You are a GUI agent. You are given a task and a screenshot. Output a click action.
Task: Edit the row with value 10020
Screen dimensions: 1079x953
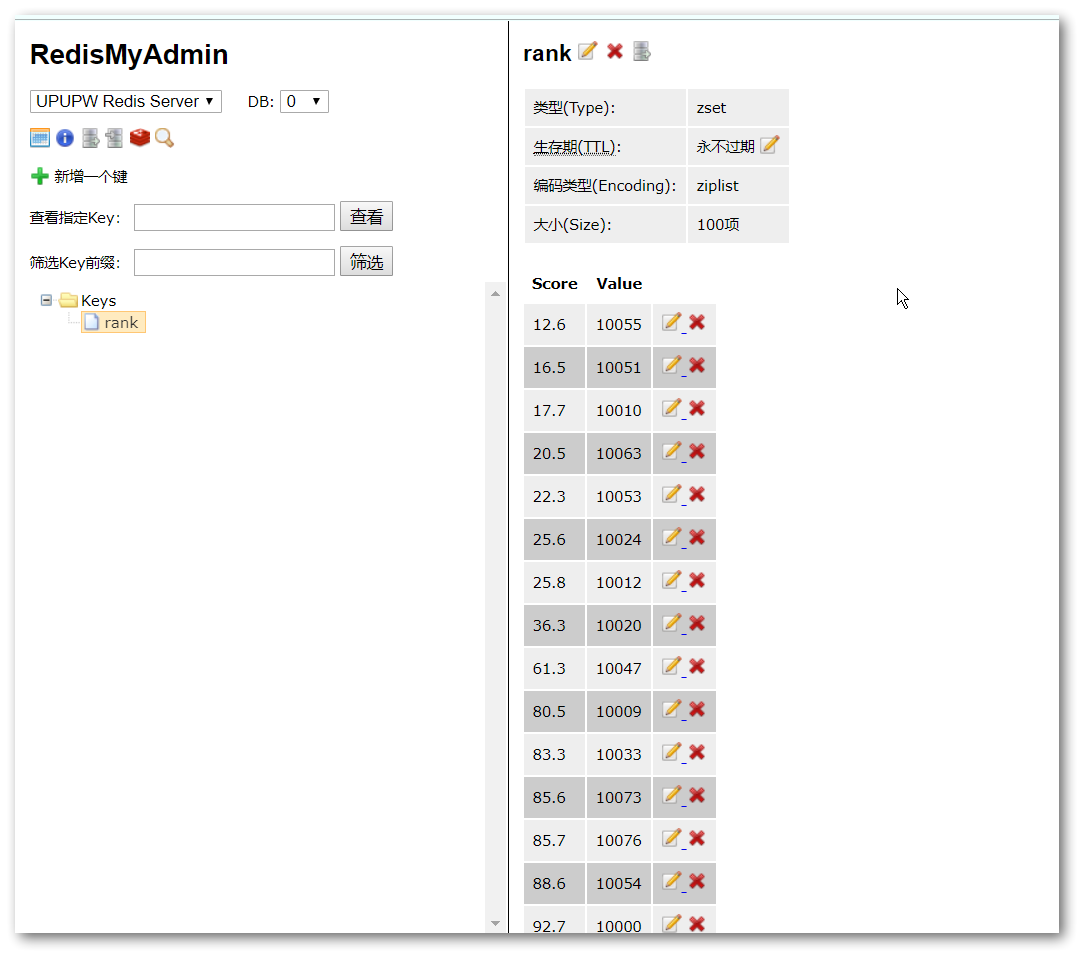point(672,624)
